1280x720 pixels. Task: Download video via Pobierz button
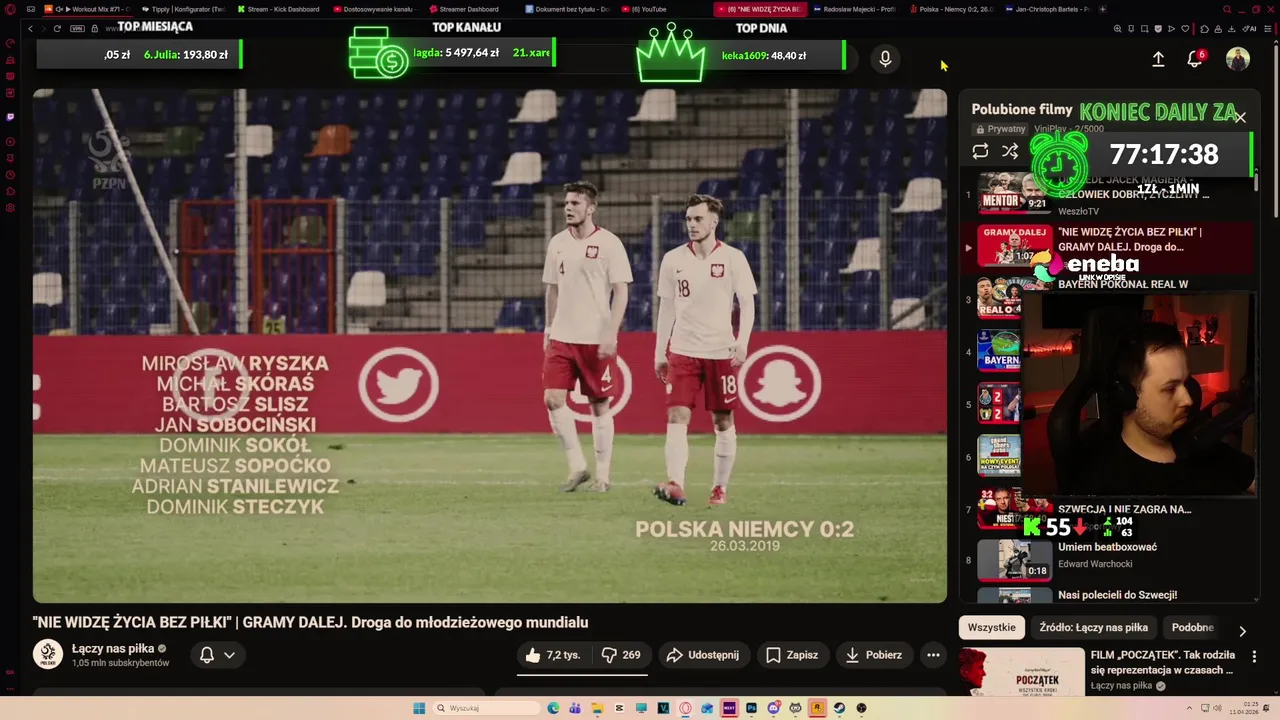(873, 655)
